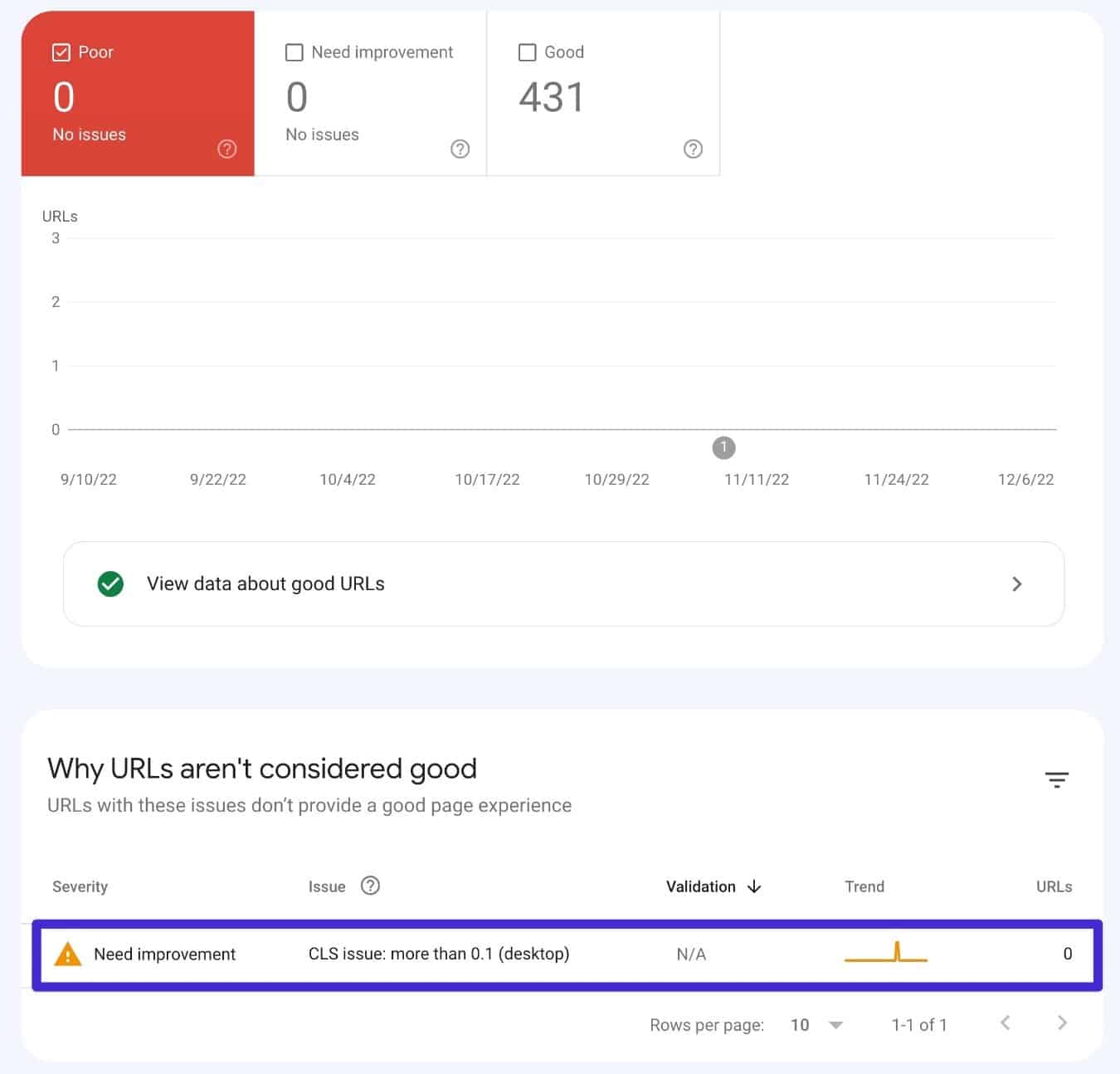Open the Need improvement help tooltip

(x=460, y=149)
